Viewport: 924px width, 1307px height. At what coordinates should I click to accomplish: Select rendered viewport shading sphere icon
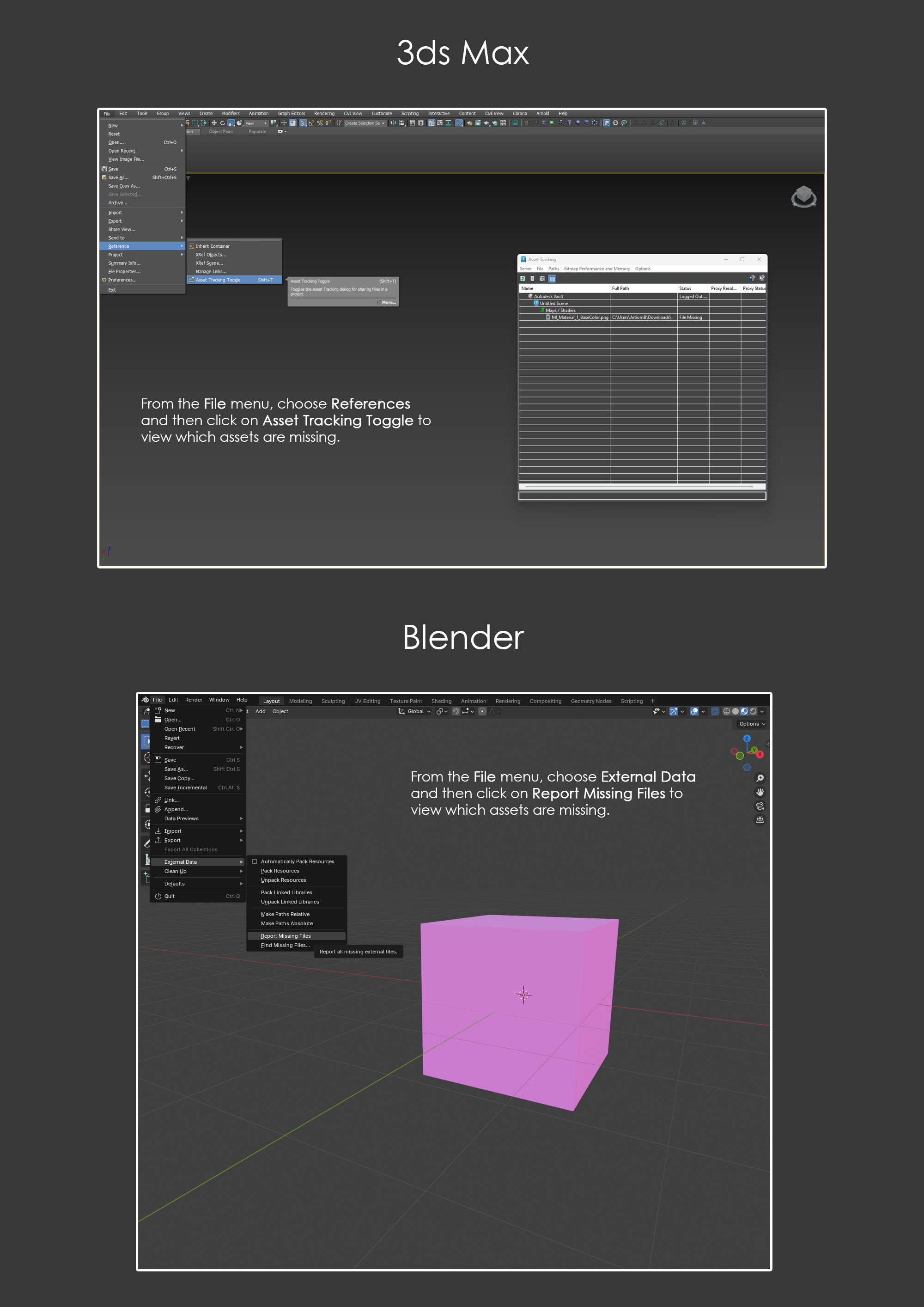click(753, 711)
